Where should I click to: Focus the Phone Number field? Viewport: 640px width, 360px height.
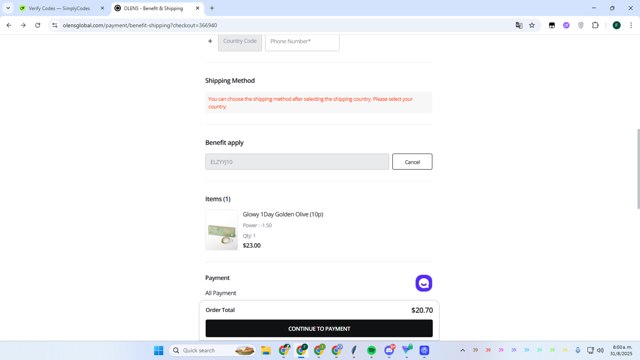[302, 42]
